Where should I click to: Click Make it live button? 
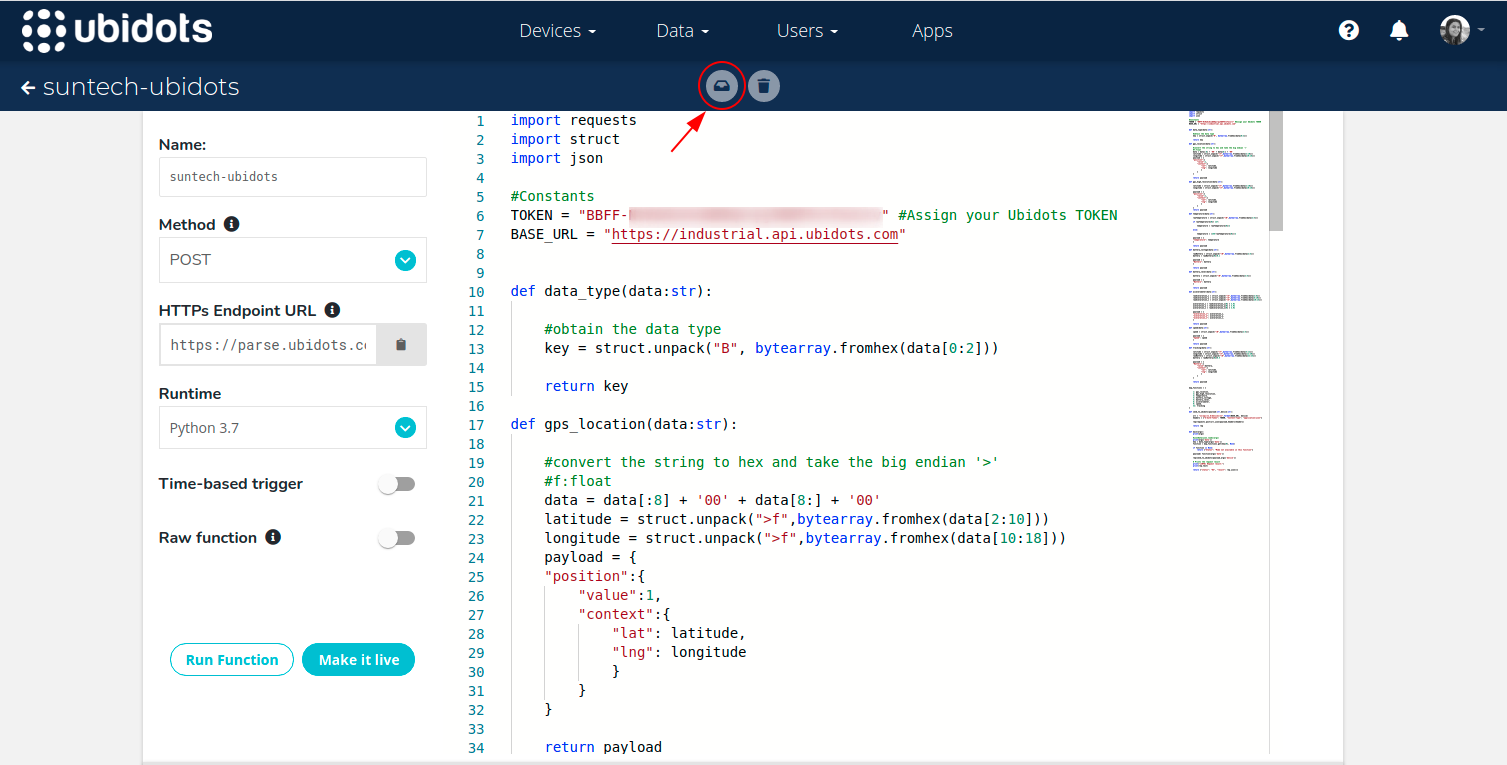point(359,660)
